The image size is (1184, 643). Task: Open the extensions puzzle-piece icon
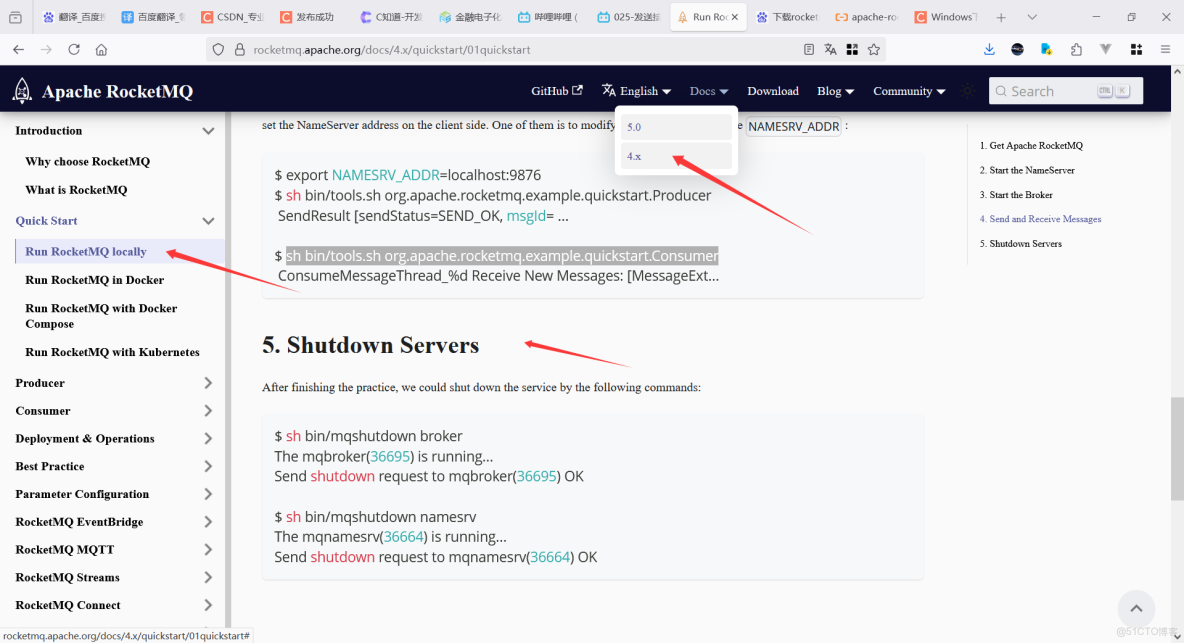(x=1076, y=50)
